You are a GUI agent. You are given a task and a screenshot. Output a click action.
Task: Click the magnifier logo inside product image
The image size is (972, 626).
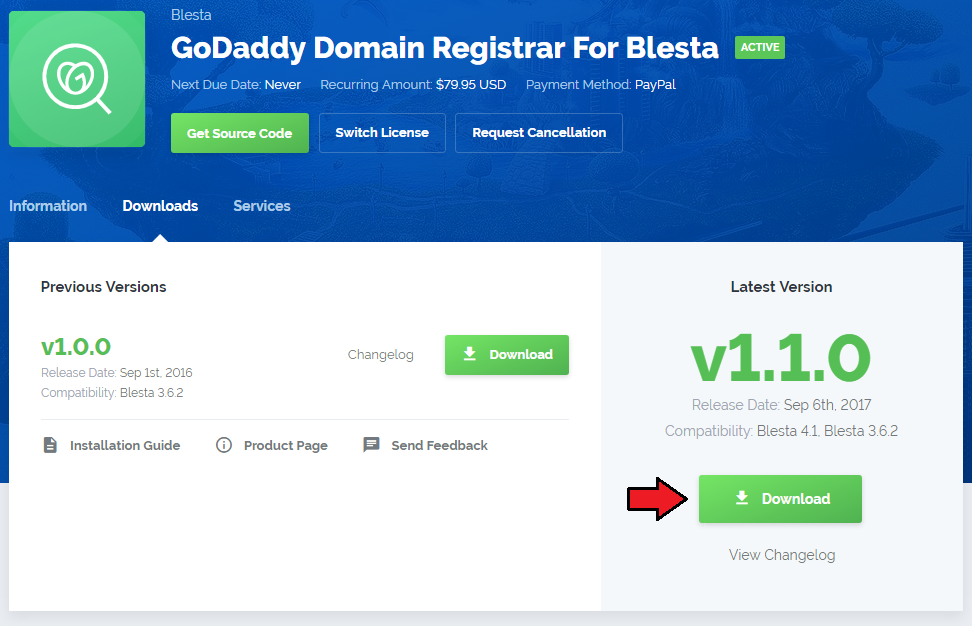point(77,79)
